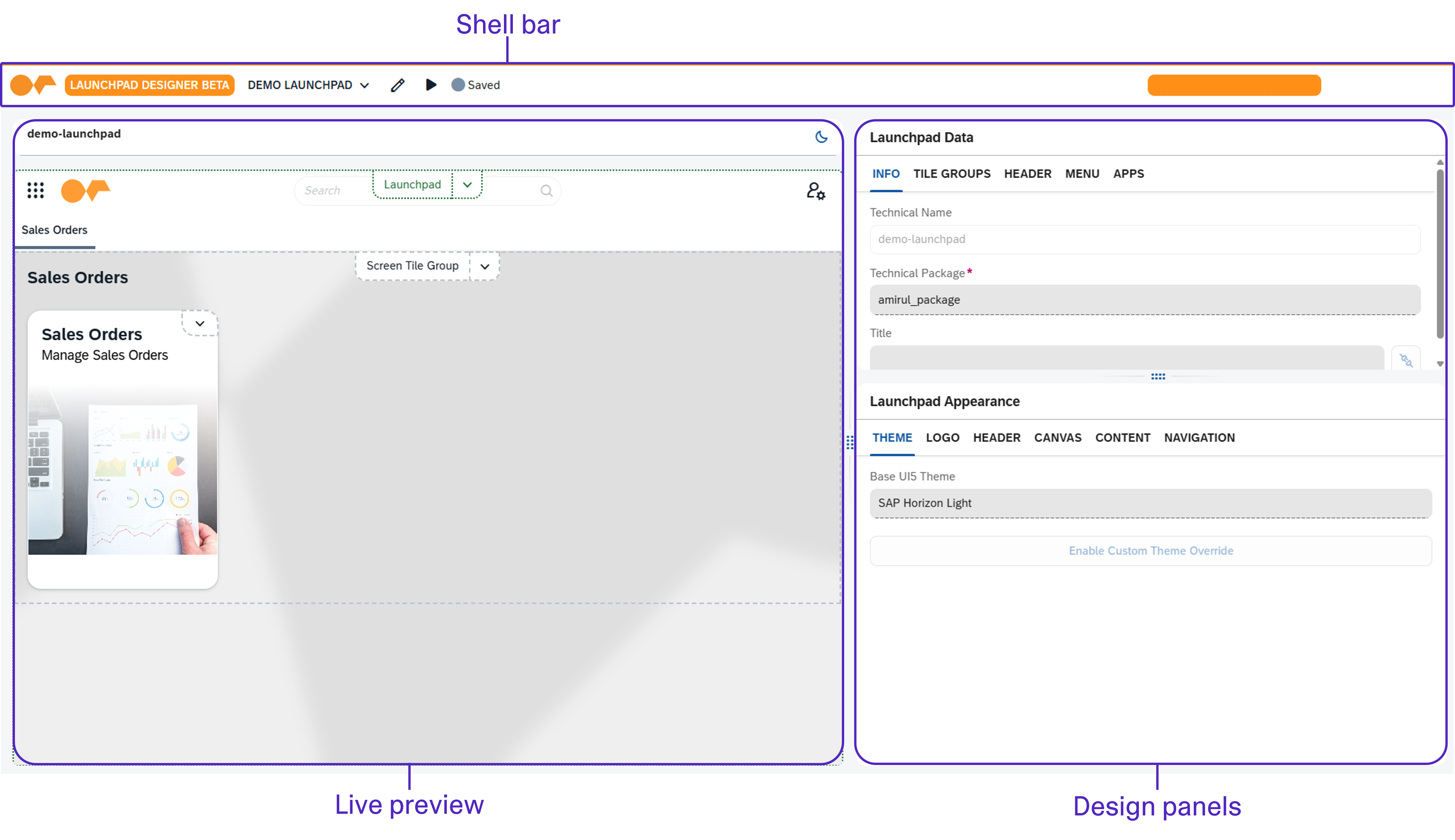
Task: Open HEADER tab in Launchpad Appearance
Action: pyautogui.click(x=996, y=438)
